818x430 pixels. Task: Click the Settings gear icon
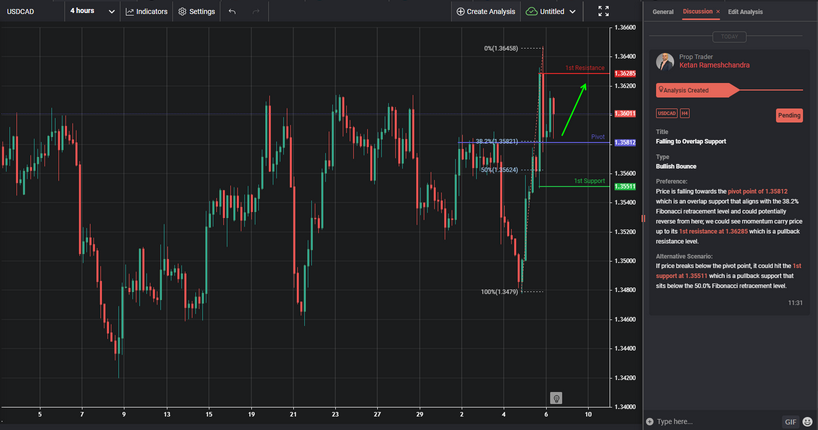coord(182,11)
